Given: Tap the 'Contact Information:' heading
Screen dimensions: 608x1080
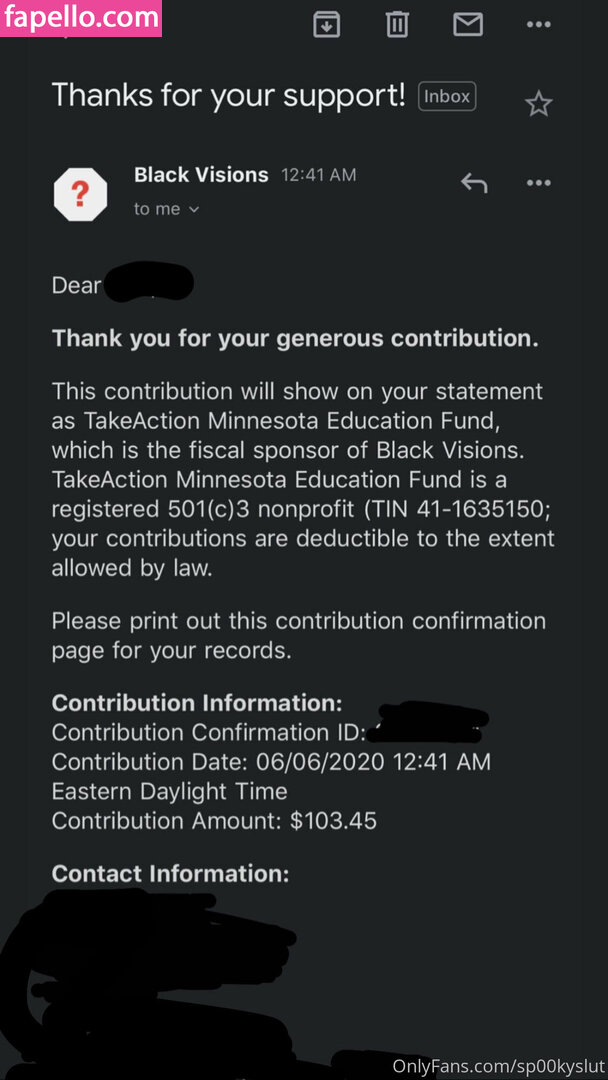Looking at the screenshot, I should (x=170, y=874).
